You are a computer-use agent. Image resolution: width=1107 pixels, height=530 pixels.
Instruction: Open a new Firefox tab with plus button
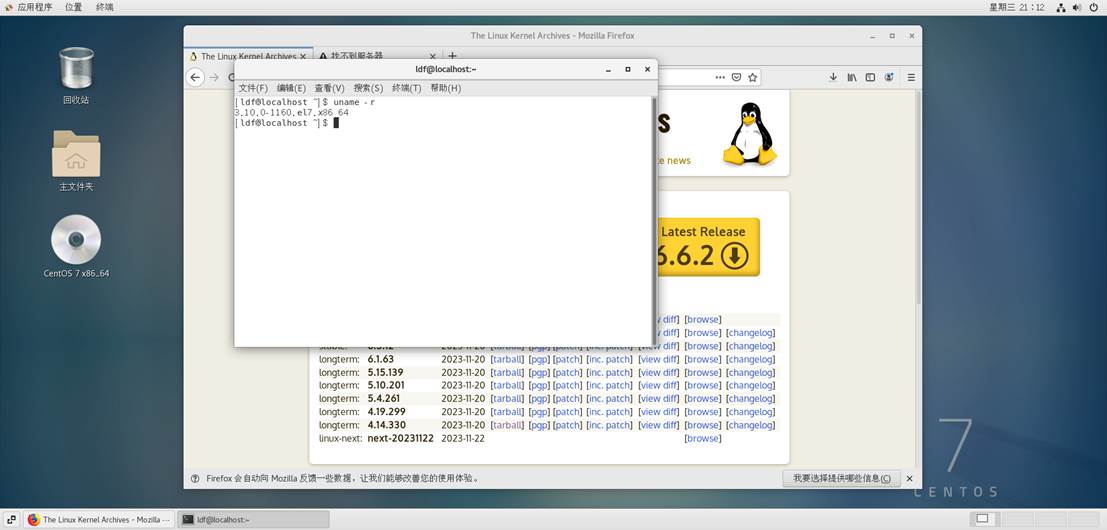pyautogui.click(x=453, y=56)
